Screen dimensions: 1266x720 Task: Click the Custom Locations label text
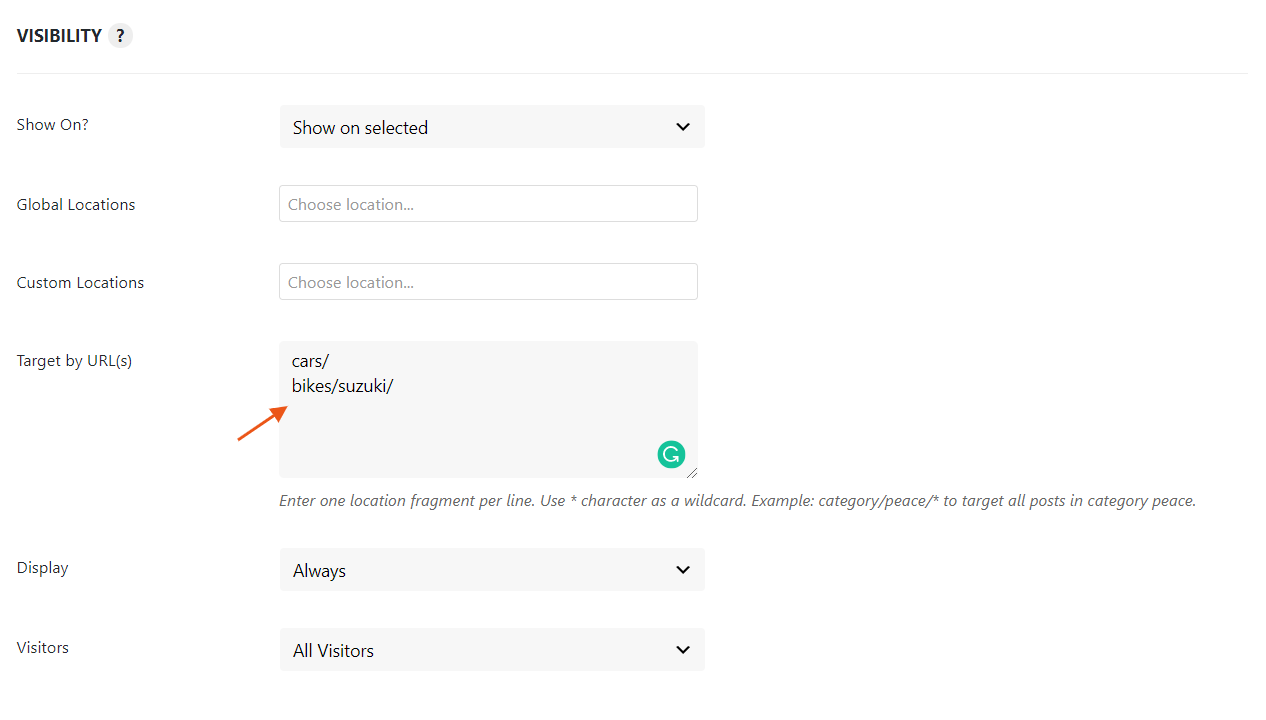click(x=80, y=282)
